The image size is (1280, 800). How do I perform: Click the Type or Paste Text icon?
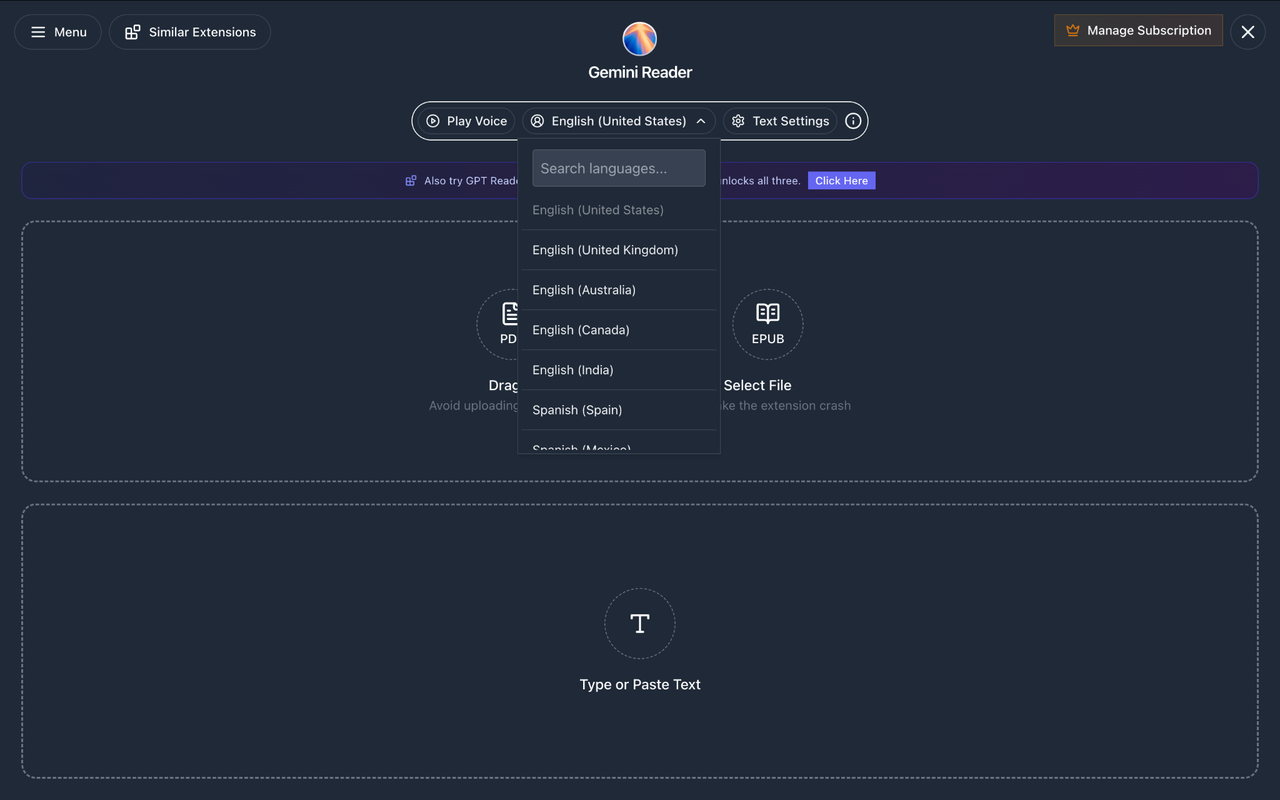coord(640,624)
